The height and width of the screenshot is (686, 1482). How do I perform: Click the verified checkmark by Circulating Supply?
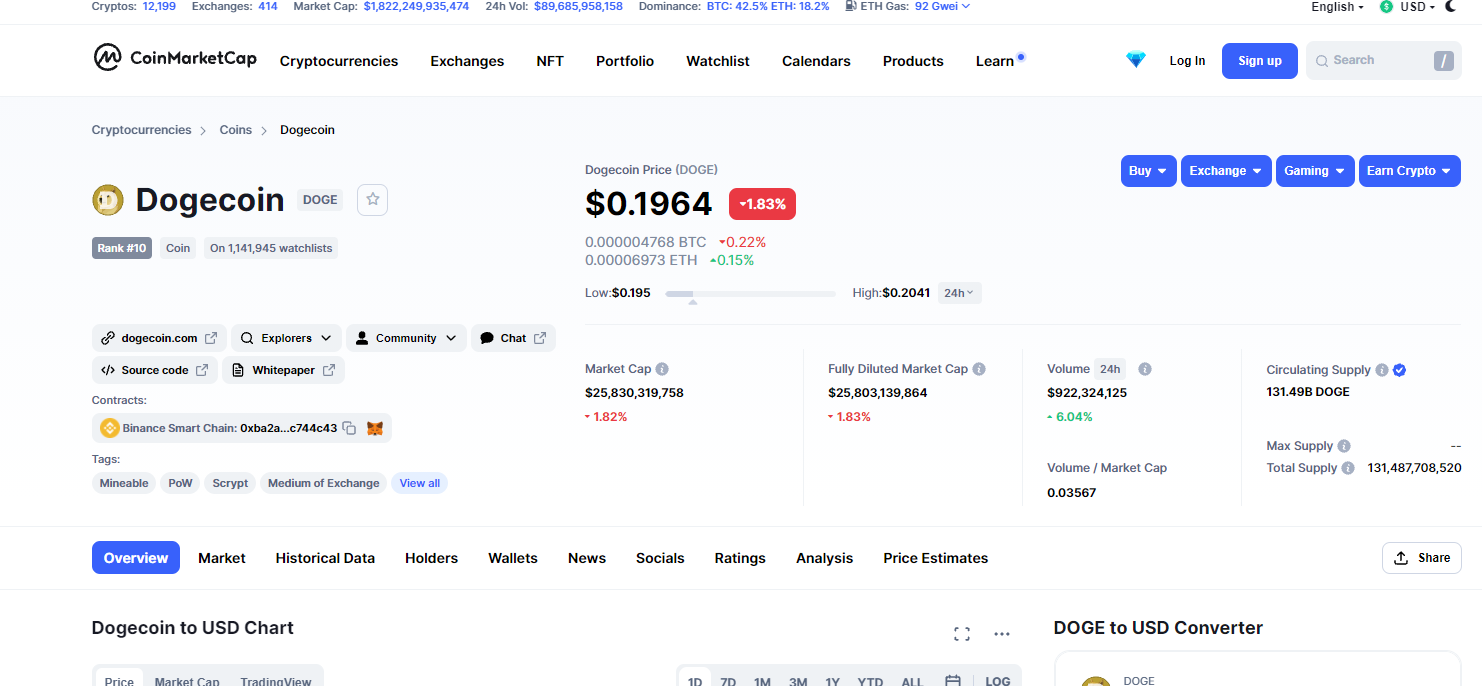pyautogui.click(x=1400, y=370)
